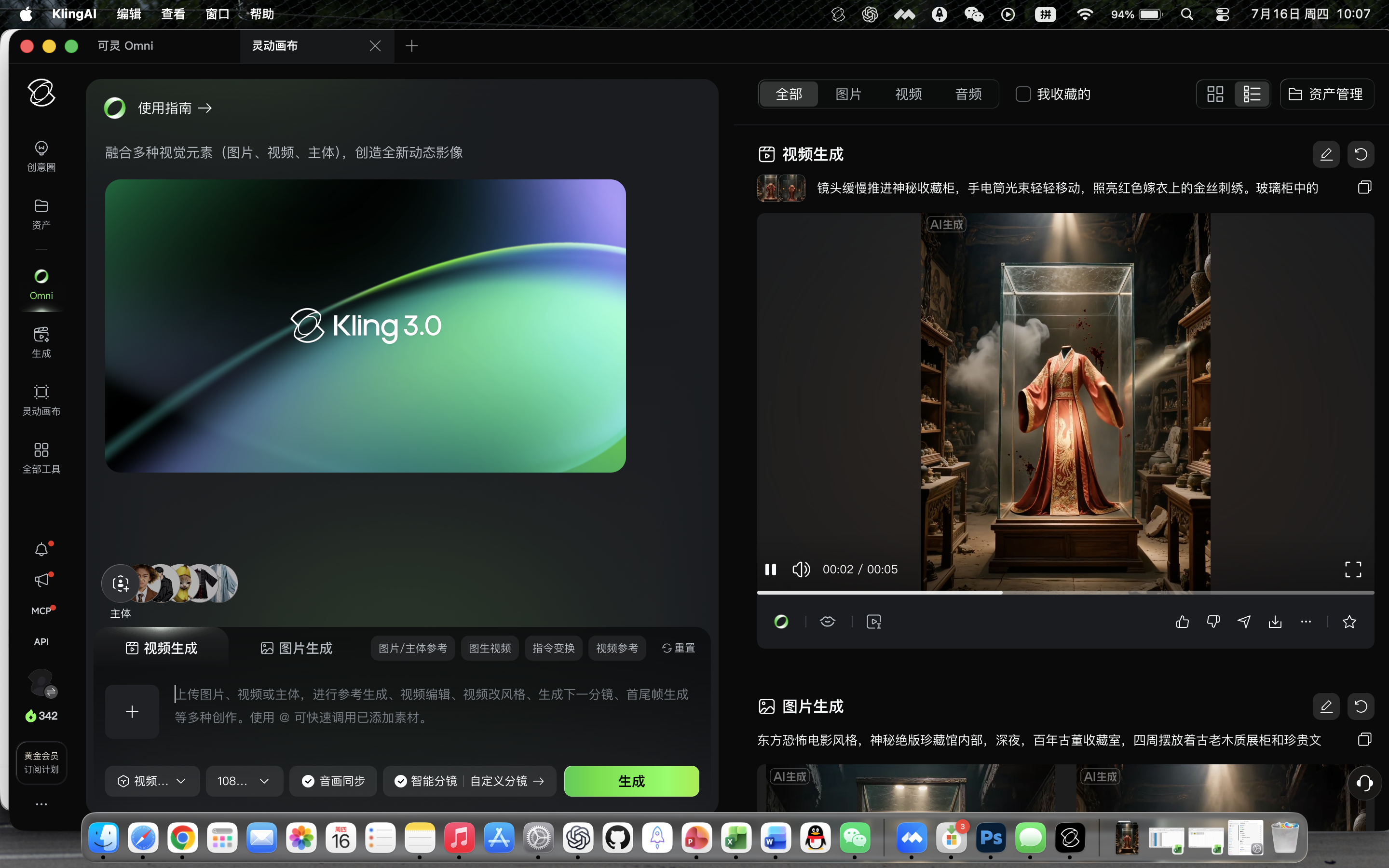
Task: Click the KlingAI logo in sidebar
Action: tap(41, 93)
